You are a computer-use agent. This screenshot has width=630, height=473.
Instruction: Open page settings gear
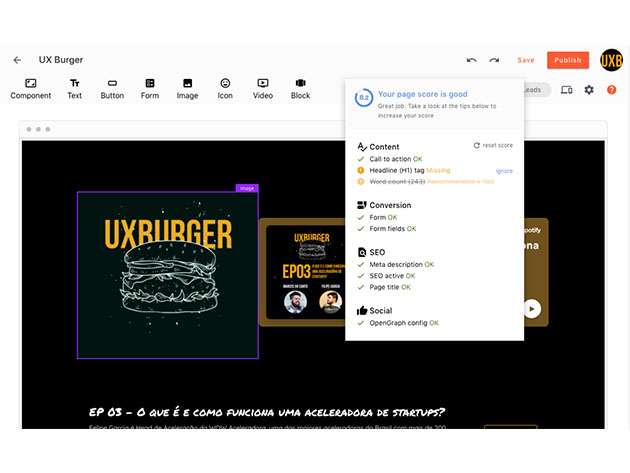click(x=589, y=90)
